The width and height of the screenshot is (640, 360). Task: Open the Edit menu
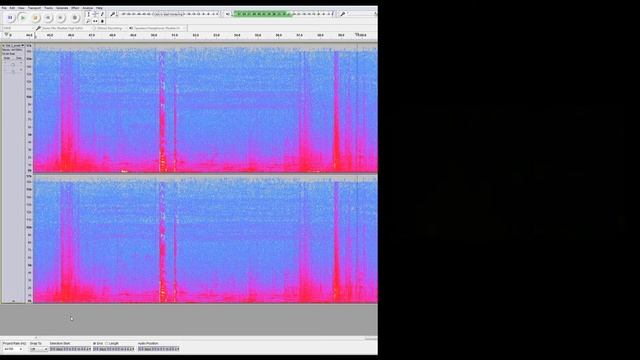pyautogui.click(x=12, y=8)
